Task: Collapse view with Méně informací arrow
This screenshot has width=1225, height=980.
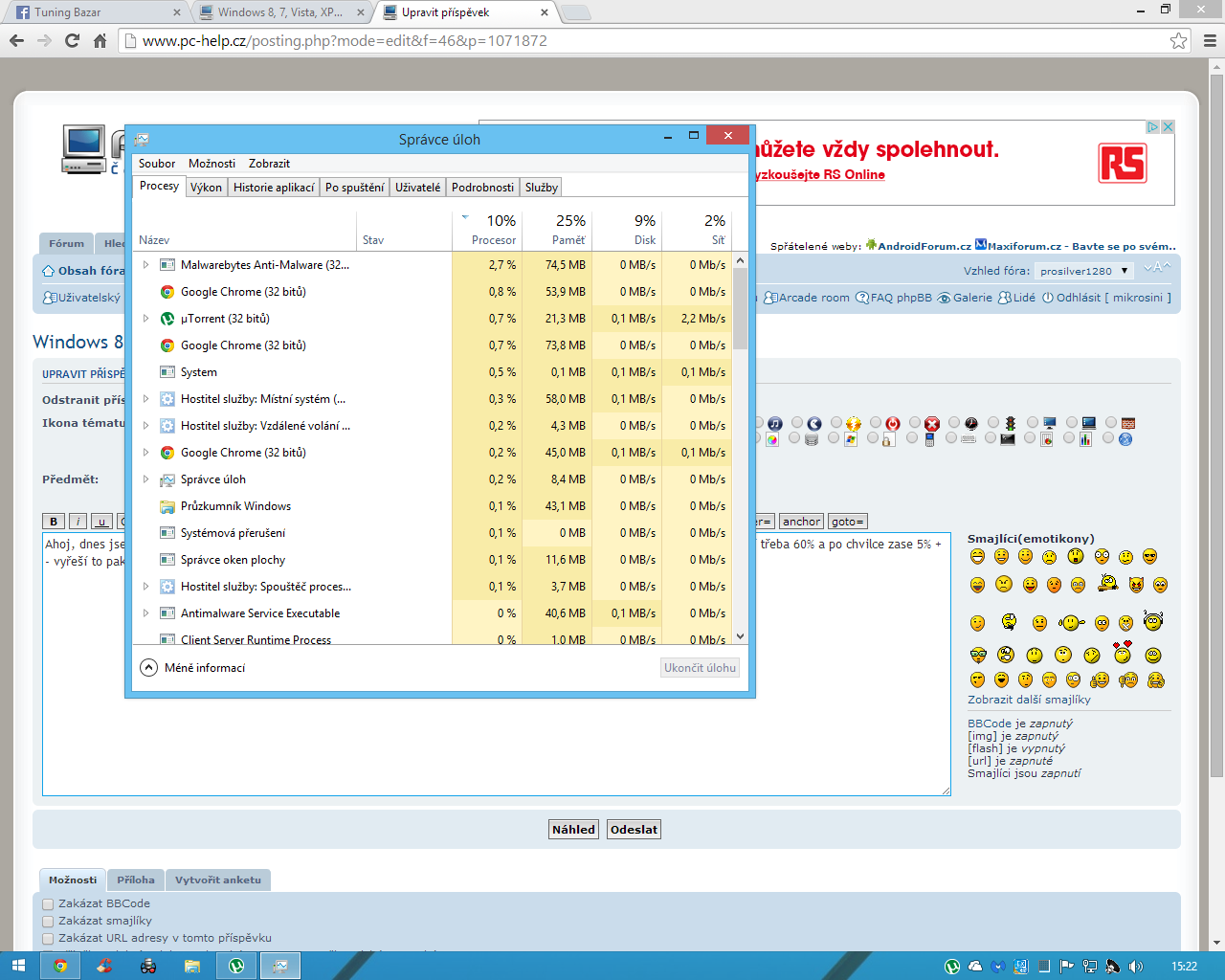Action: click(x=148, y=668)
